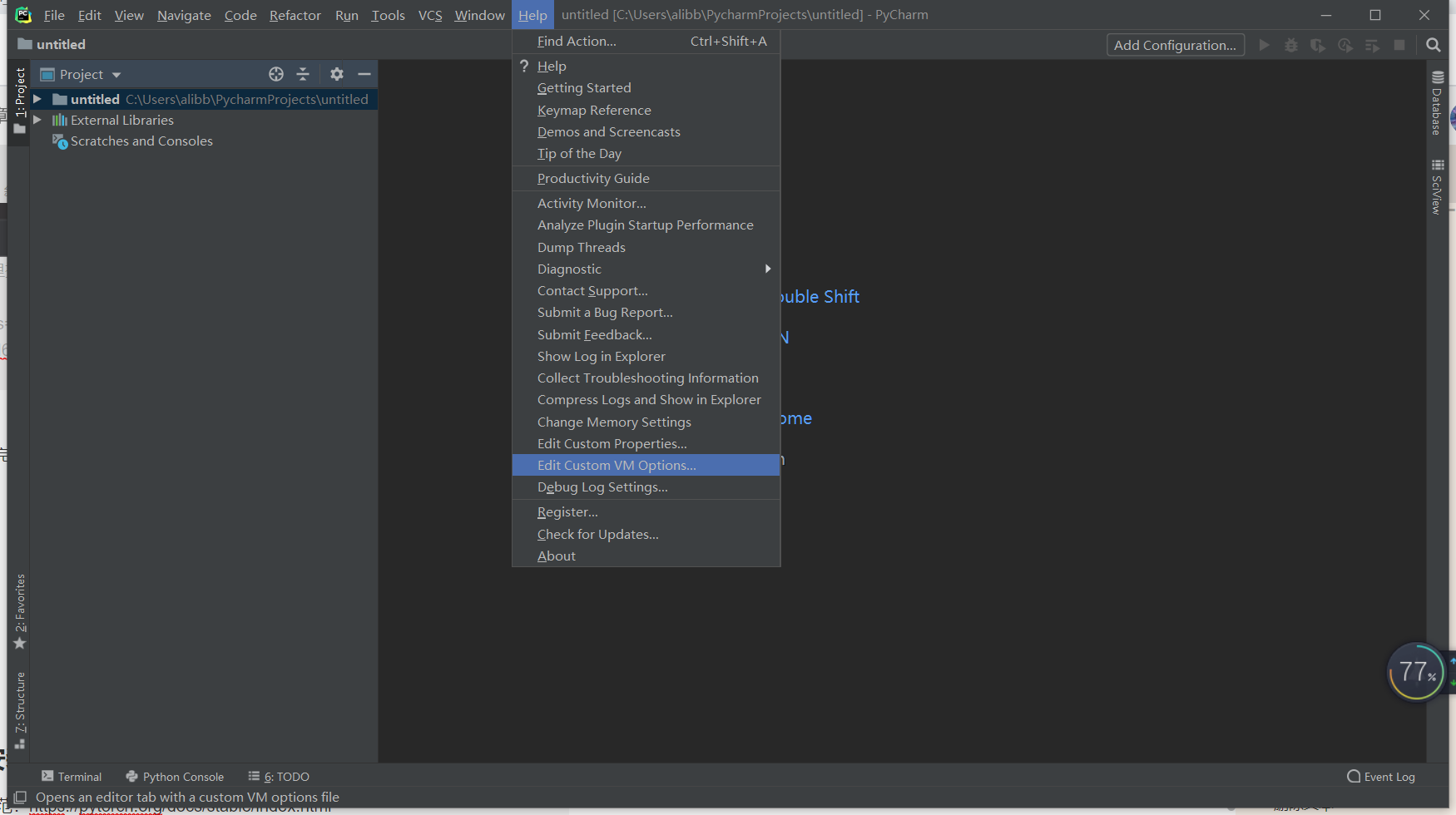Image resolution: width=1456 pixels, height=815 pixels.
Task: Toggle the SciView panel
Action: tap(1437, 185)
